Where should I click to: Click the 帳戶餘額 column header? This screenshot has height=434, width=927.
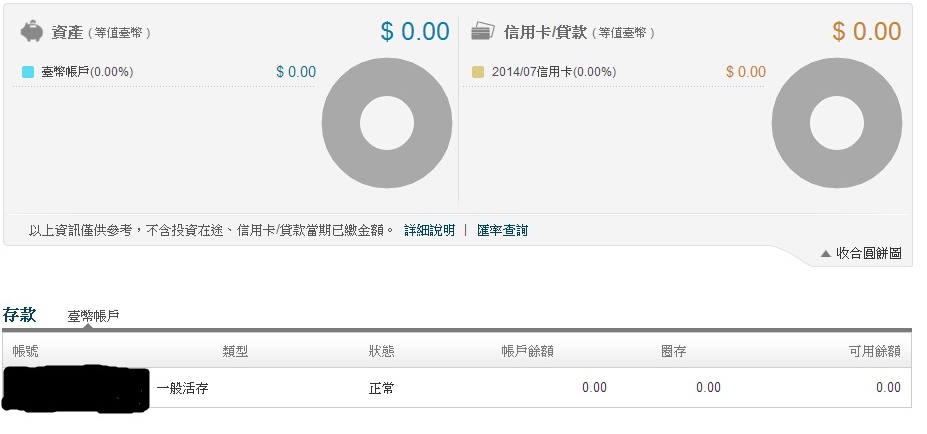coord(527,351)
